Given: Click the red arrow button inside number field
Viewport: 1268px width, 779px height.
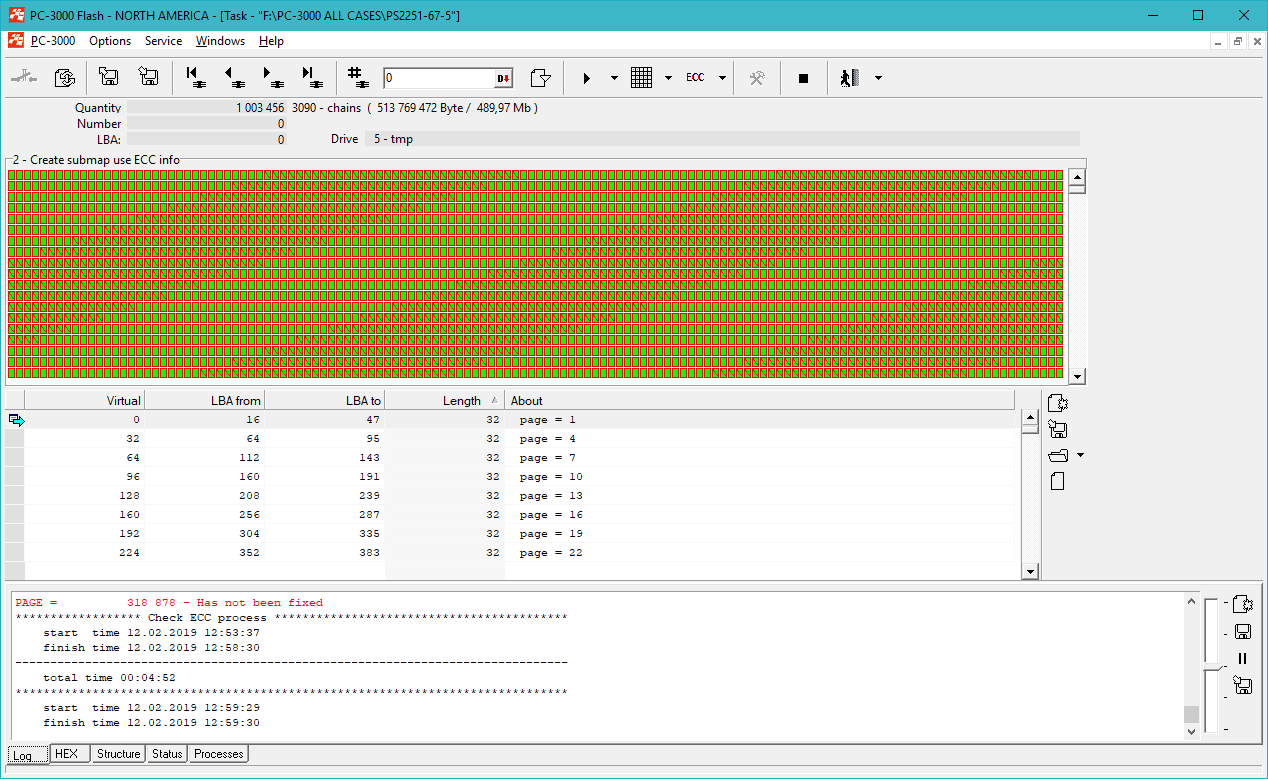Looking at the screenshot, I should 503,78.
